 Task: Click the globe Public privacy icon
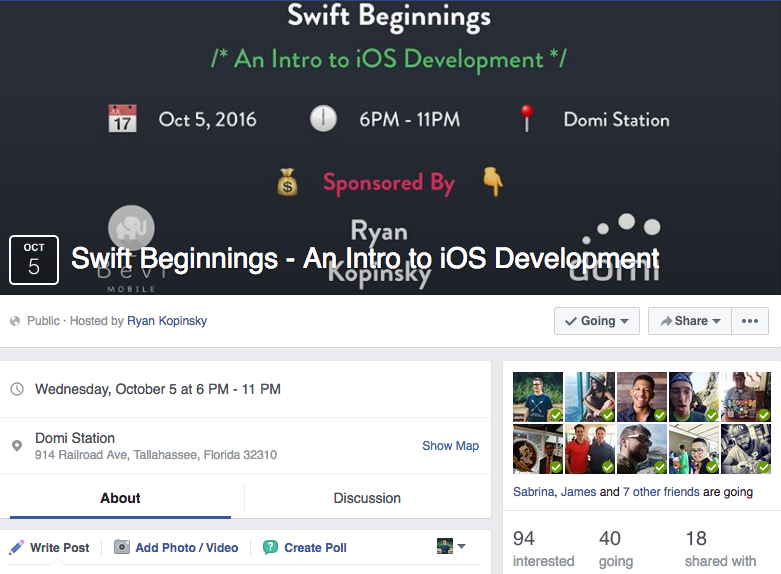pyautogui.click(x=15, y=321)
